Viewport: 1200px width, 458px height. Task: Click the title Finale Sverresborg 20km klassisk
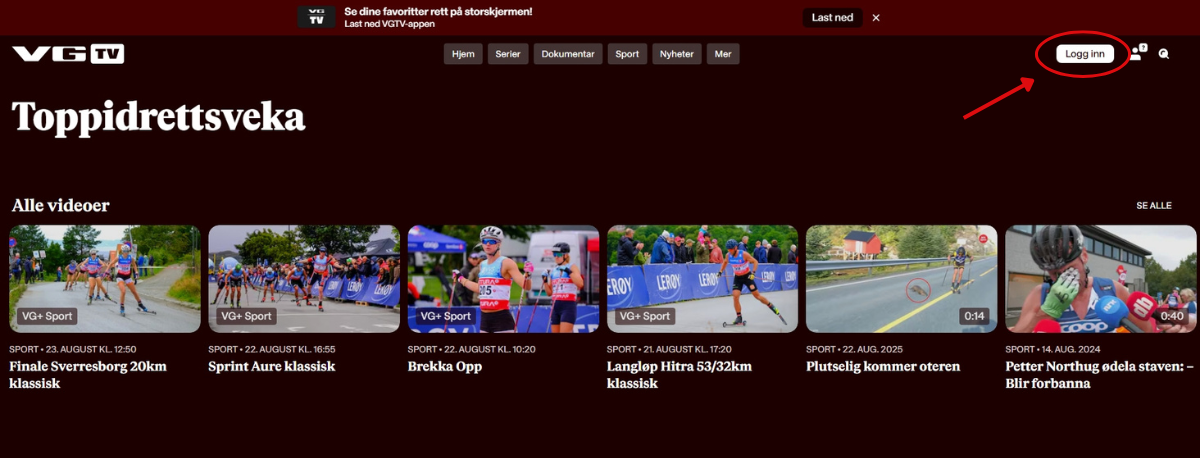pos(88,374)
